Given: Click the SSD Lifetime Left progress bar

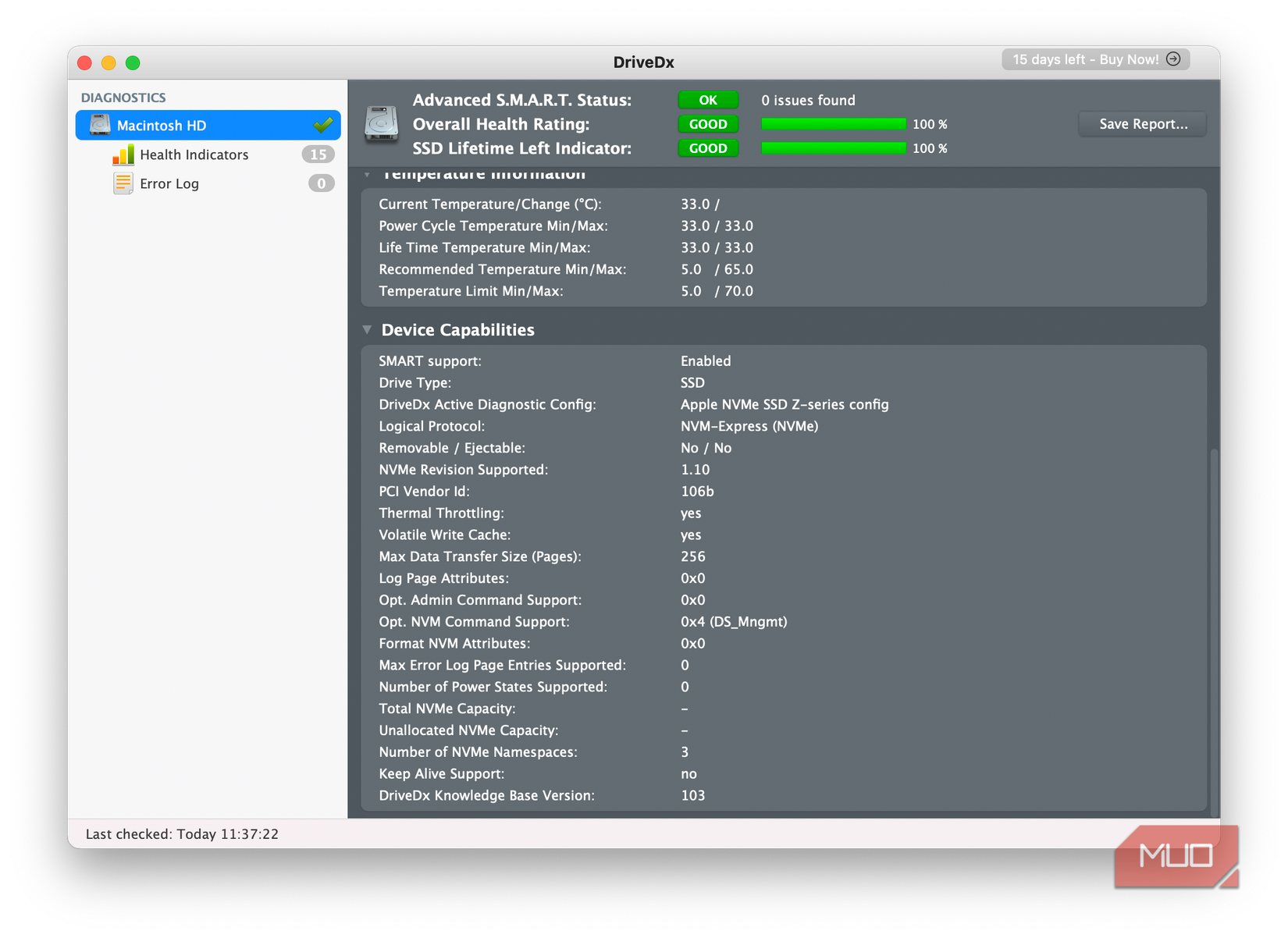Looking at the screenshot, I should coord(834,148).
